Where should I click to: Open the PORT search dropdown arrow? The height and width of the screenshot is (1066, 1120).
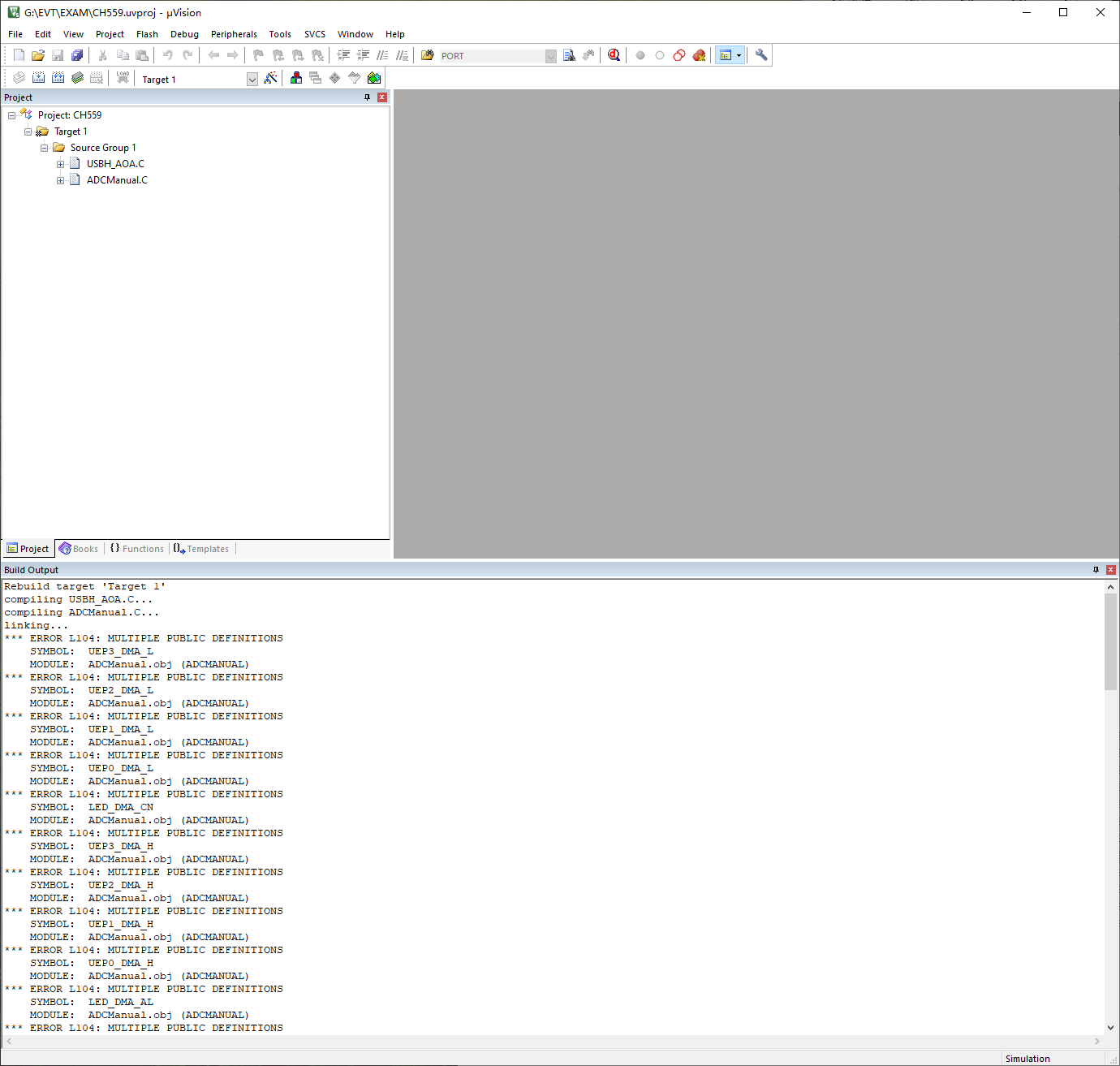[551, 56]
